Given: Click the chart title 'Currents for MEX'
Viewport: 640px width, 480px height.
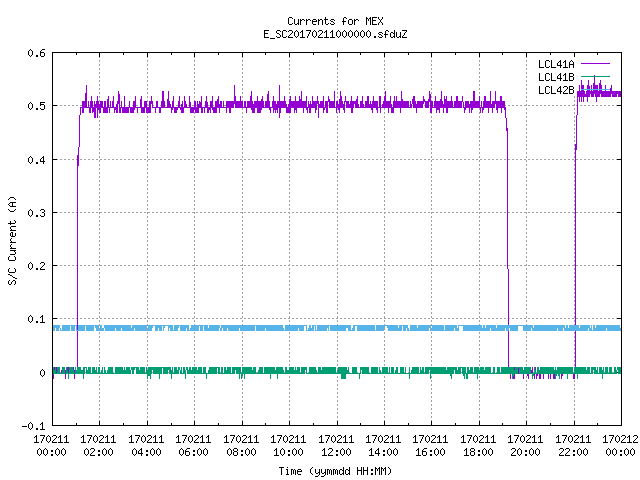Looking at the screenshot, I should click(x=335, y=21).
